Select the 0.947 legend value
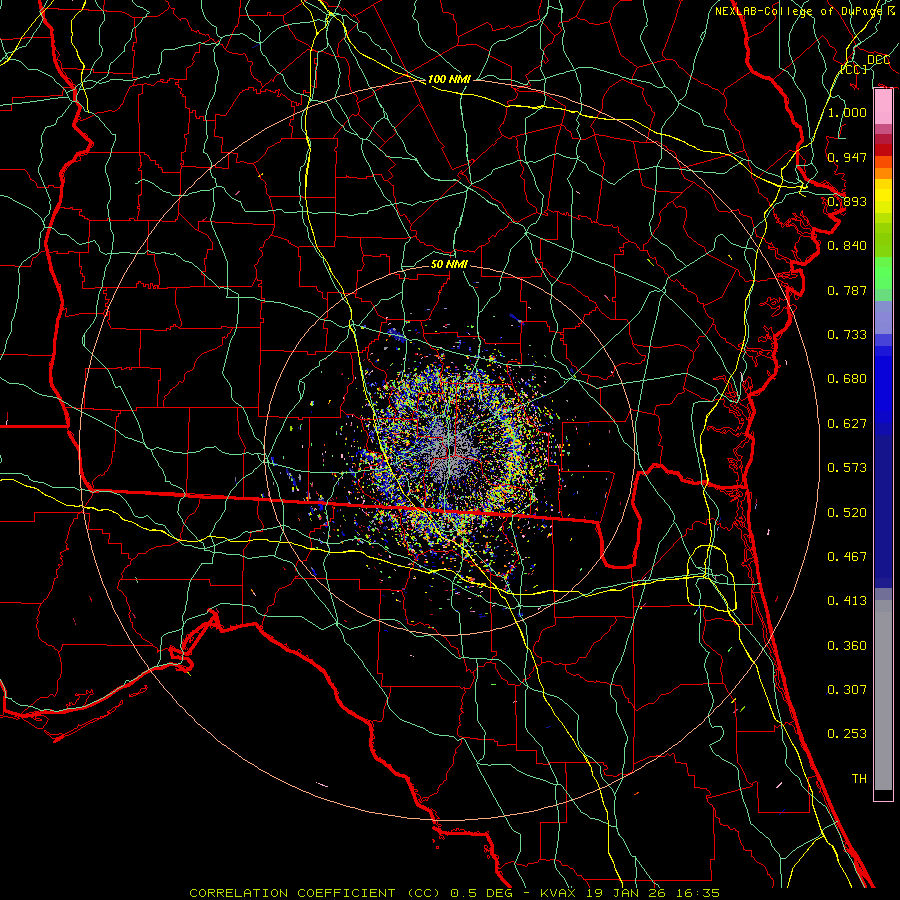This screenshot has height=900, width=900. pos(847,157)
